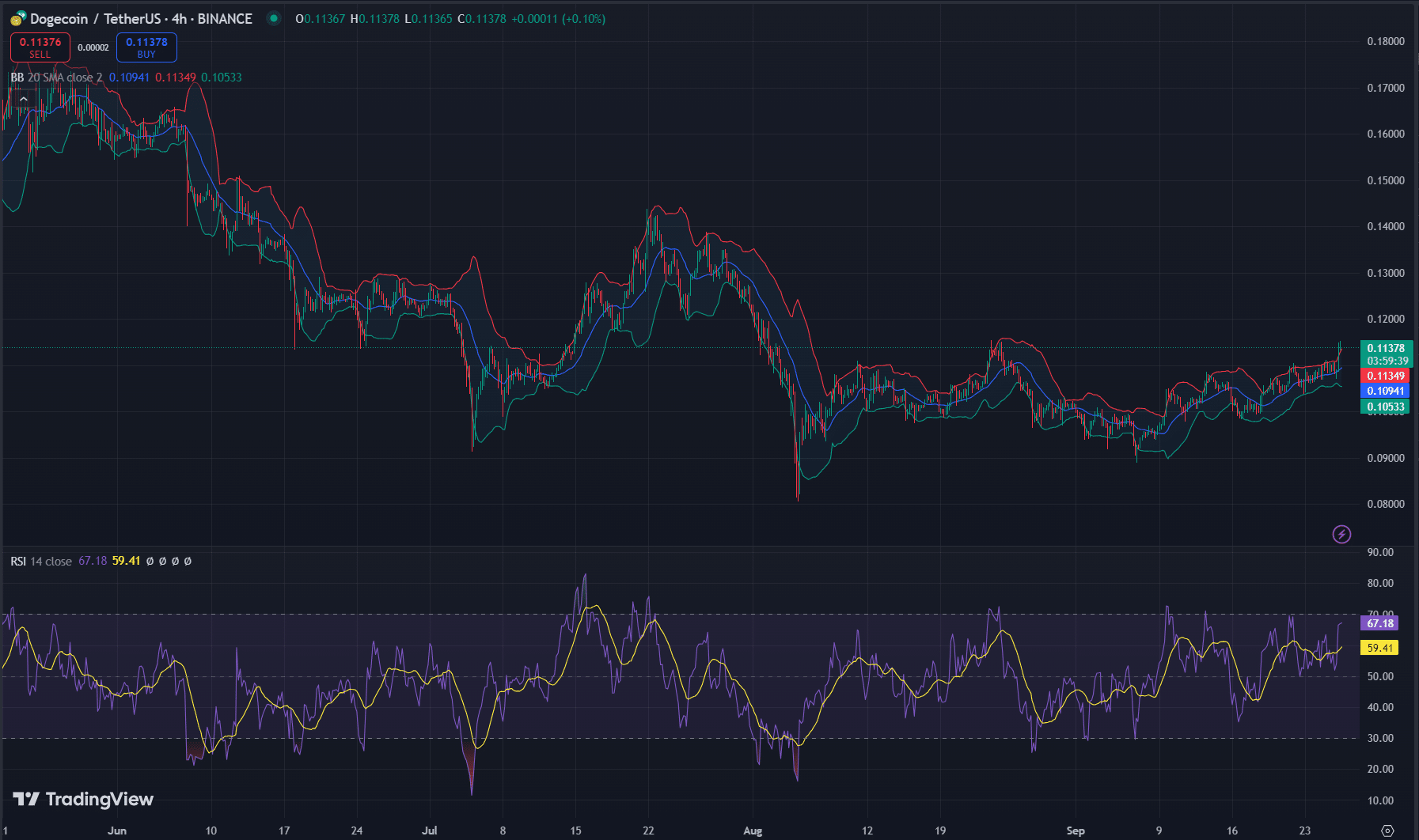Click the blue basis label 0.10941
1419x840 pixels.
pyautogui.click(x=1386, y=391)
